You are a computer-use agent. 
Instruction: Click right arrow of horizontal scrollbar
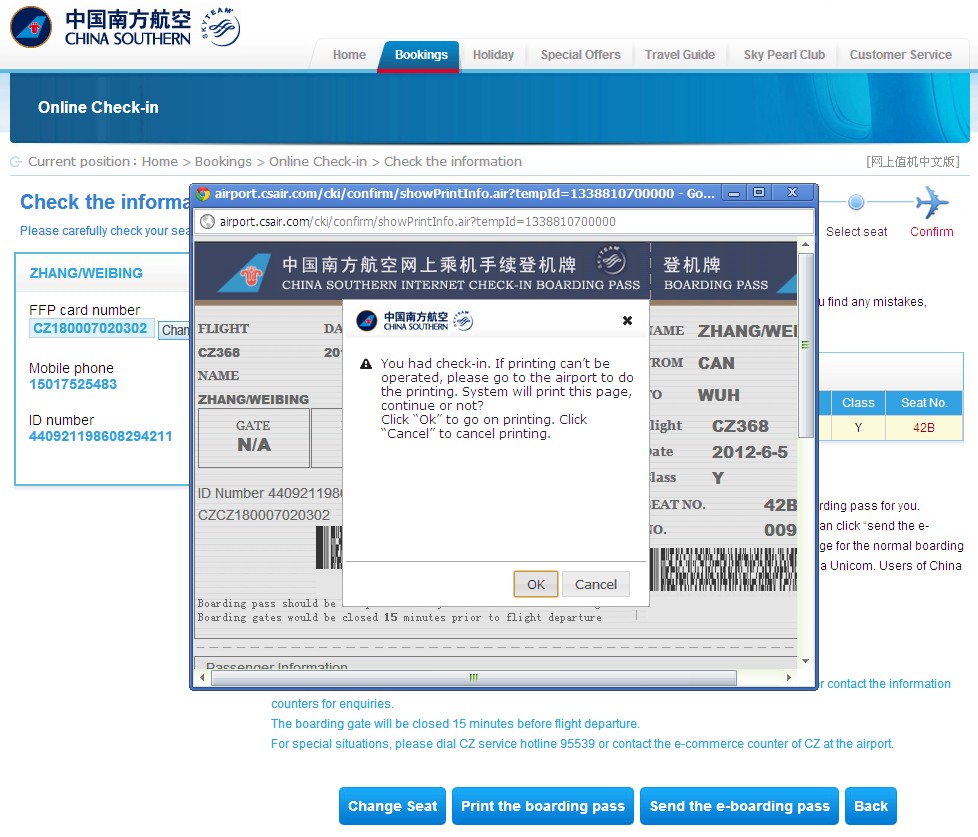tap(789, 678)
